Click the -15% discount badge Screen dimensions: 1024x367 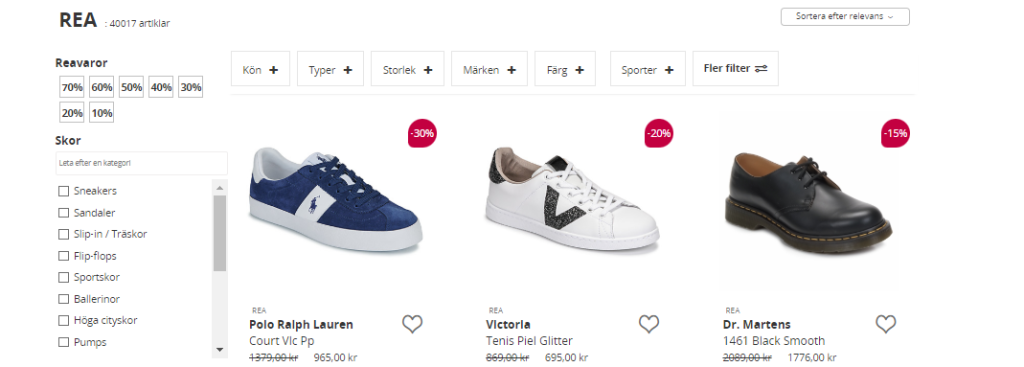(895, 133)
